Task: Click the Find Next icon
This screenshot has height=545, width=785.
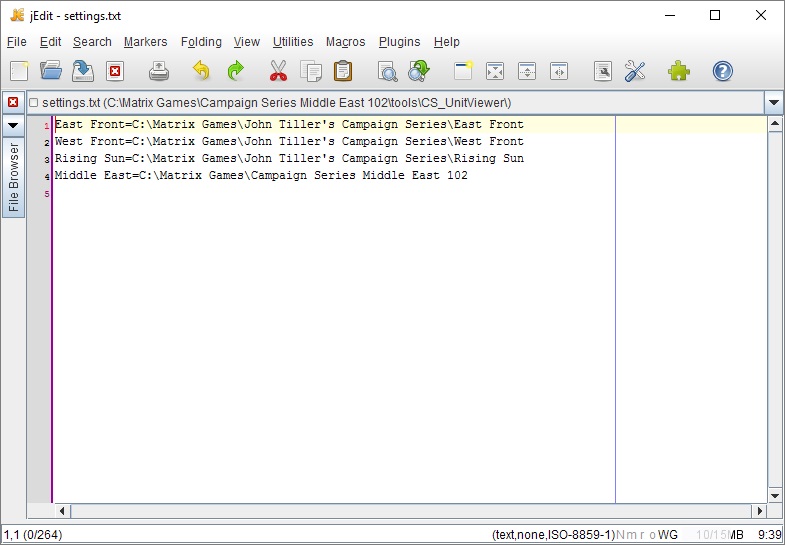Action: [419, 71]
